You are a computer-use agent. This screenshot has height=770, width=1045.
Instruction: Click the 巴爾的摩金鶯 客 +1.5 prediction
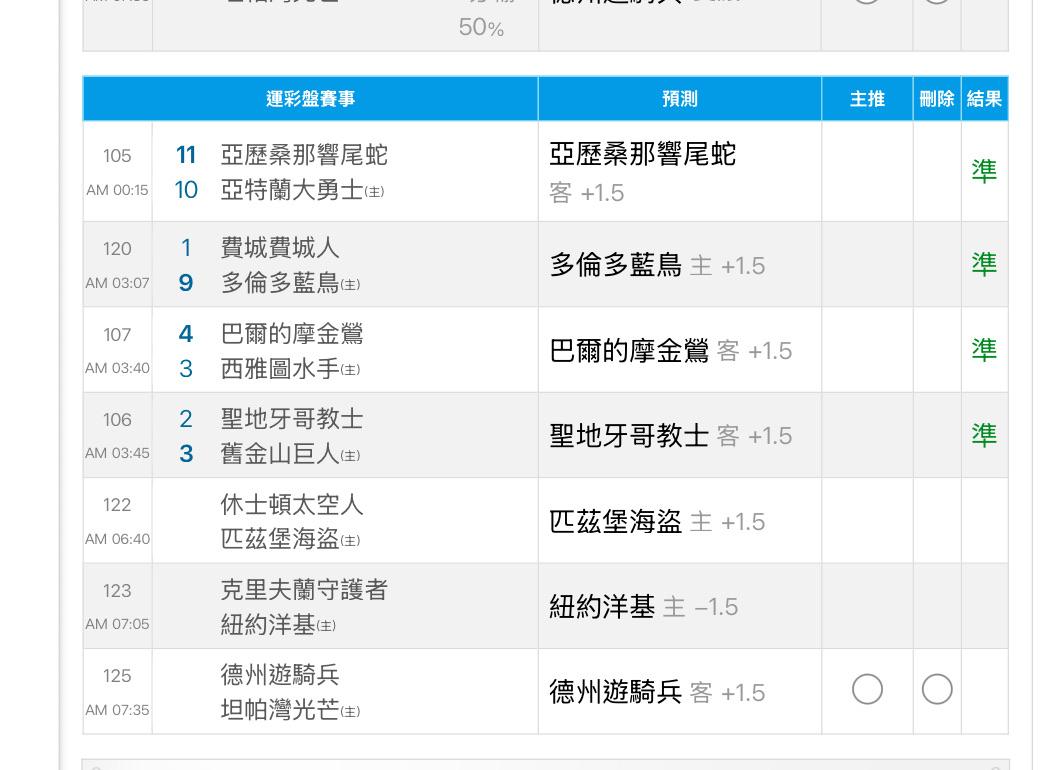point(670,351)
